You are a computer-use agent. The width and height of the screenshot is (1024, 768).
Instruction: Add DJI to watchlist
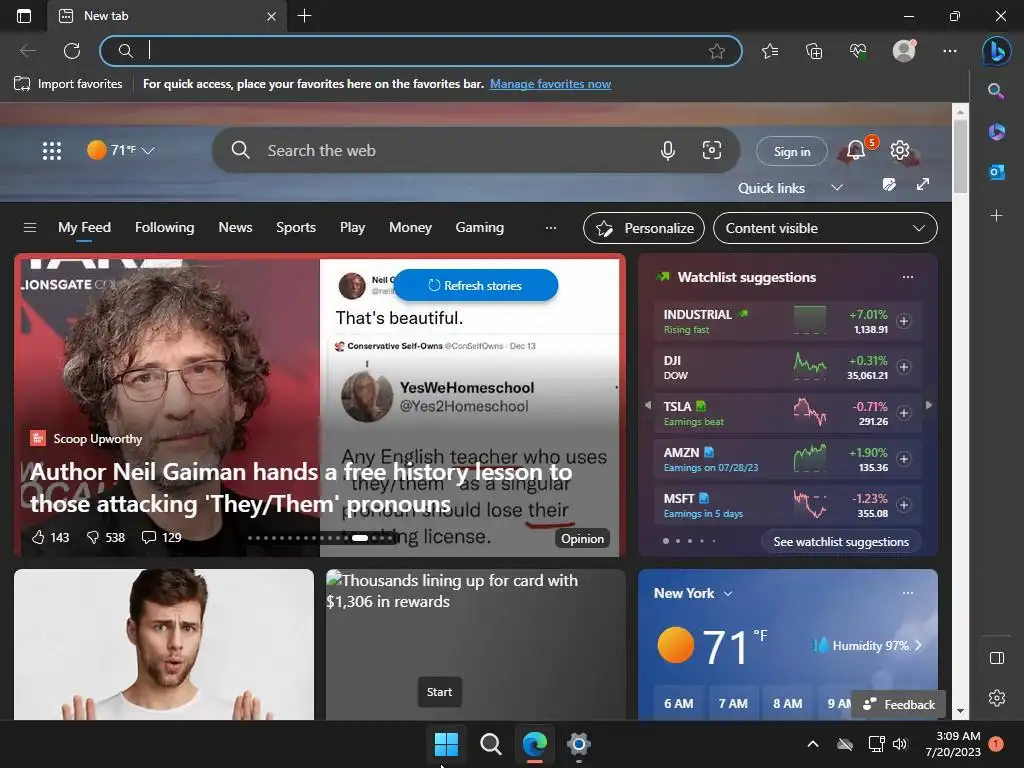(904, 367)
